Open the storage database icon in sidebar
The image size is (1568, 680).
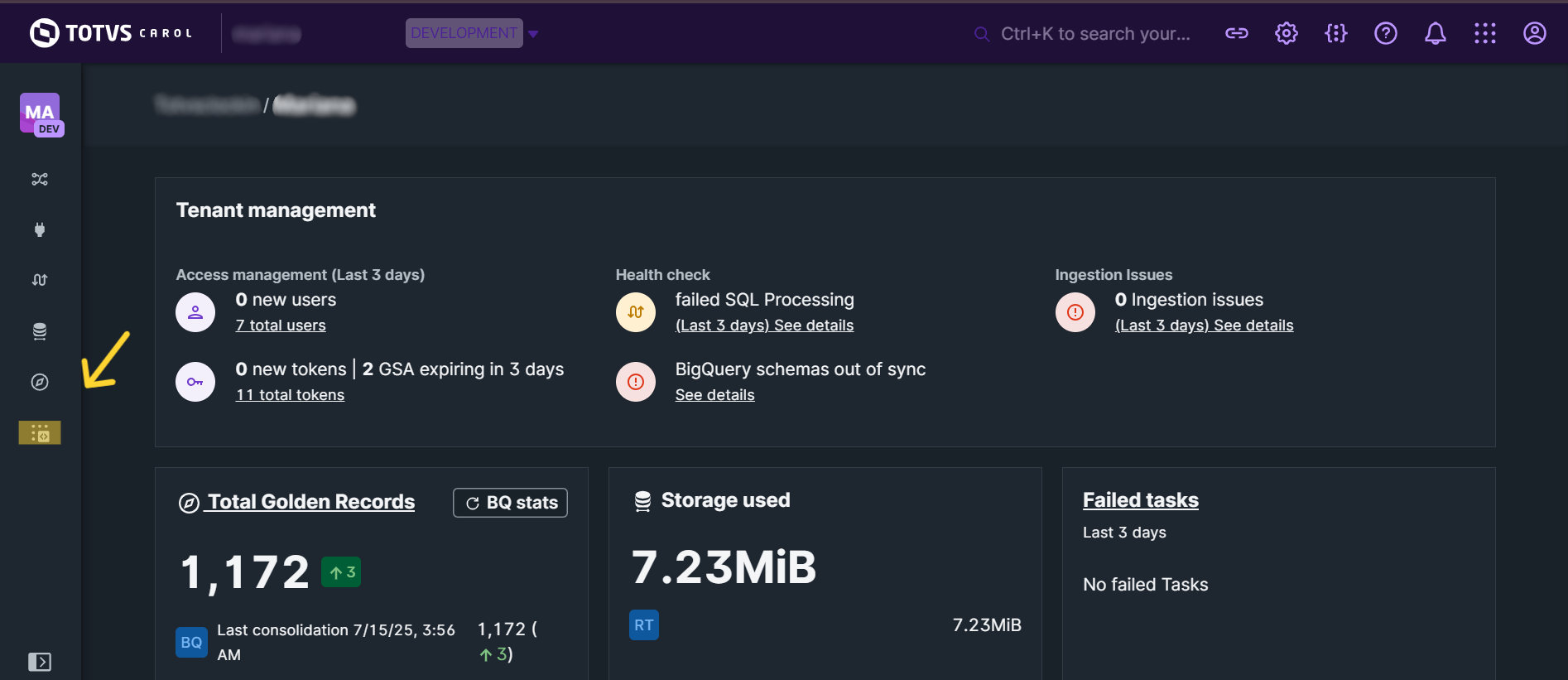coord(40,331)
